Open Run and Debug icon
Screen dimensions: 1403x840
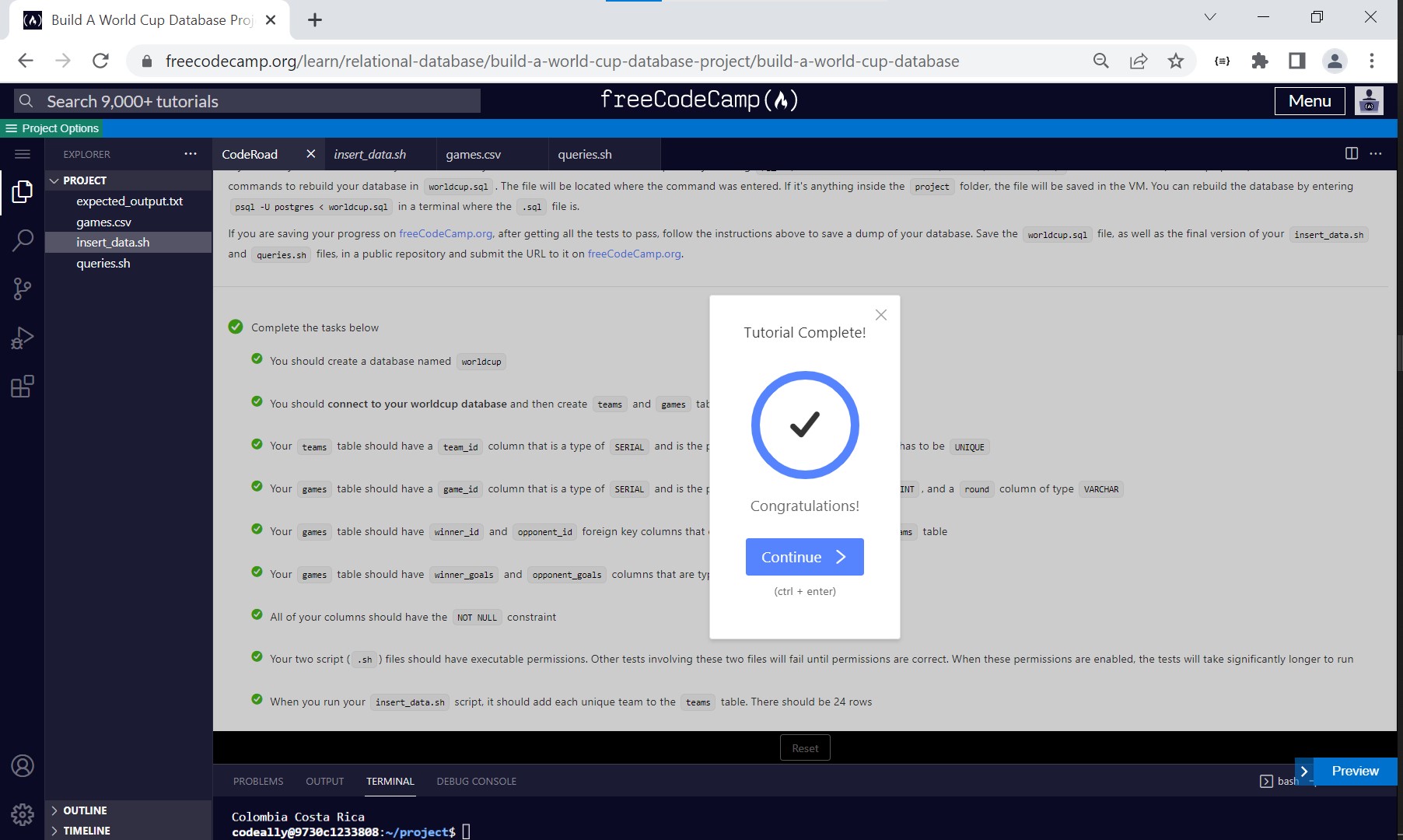pos(23,338)
